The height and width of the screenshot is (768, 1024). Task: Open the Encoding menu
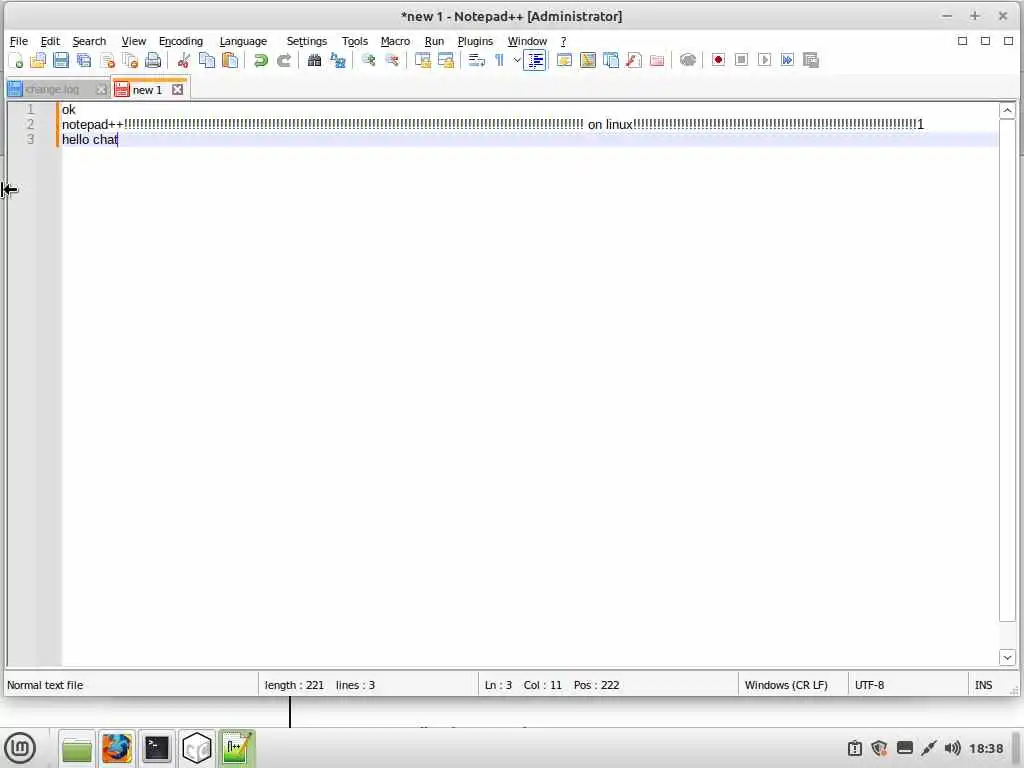pos(181,41)
